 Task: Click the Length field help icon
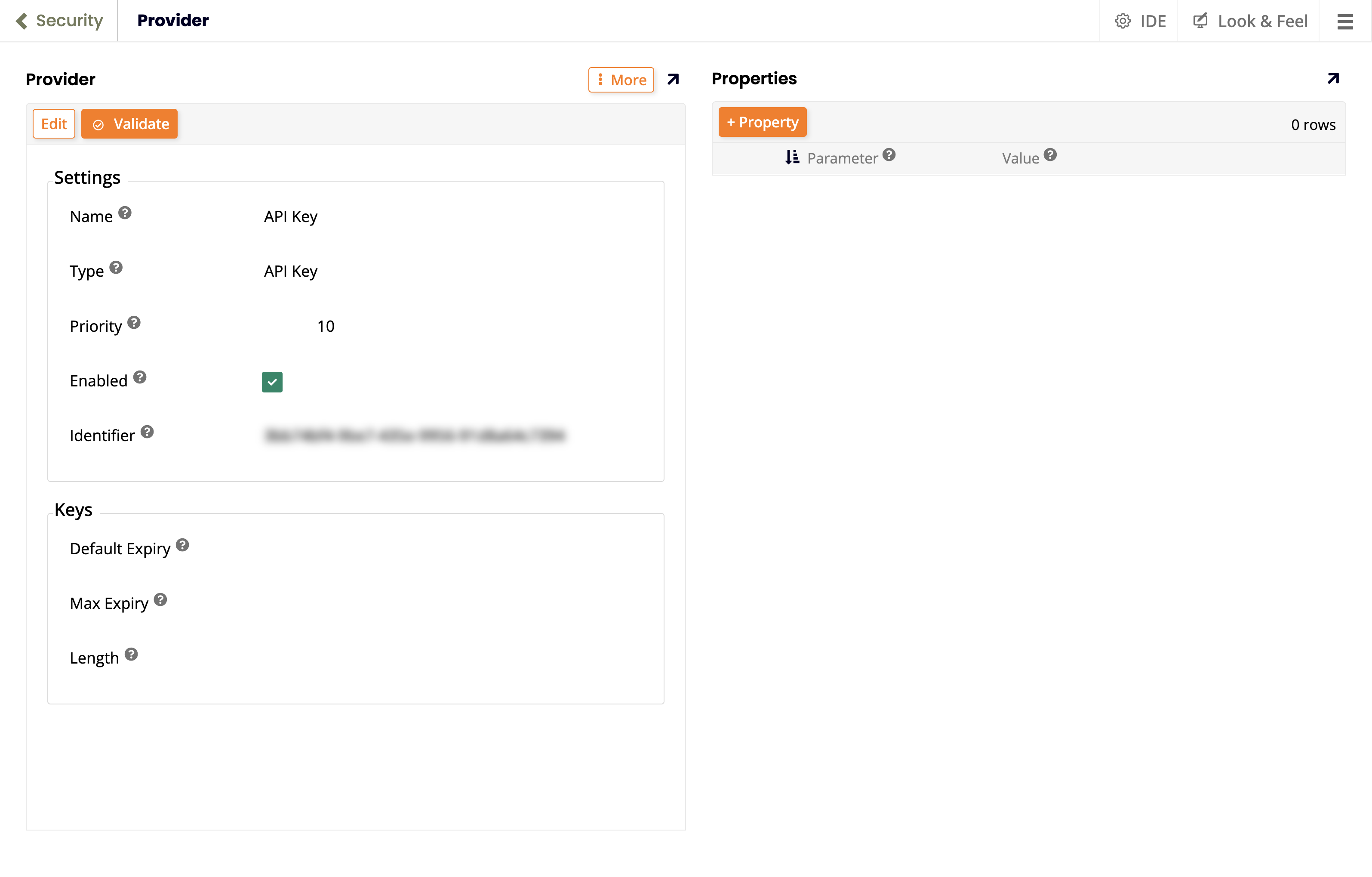point(131,654)
